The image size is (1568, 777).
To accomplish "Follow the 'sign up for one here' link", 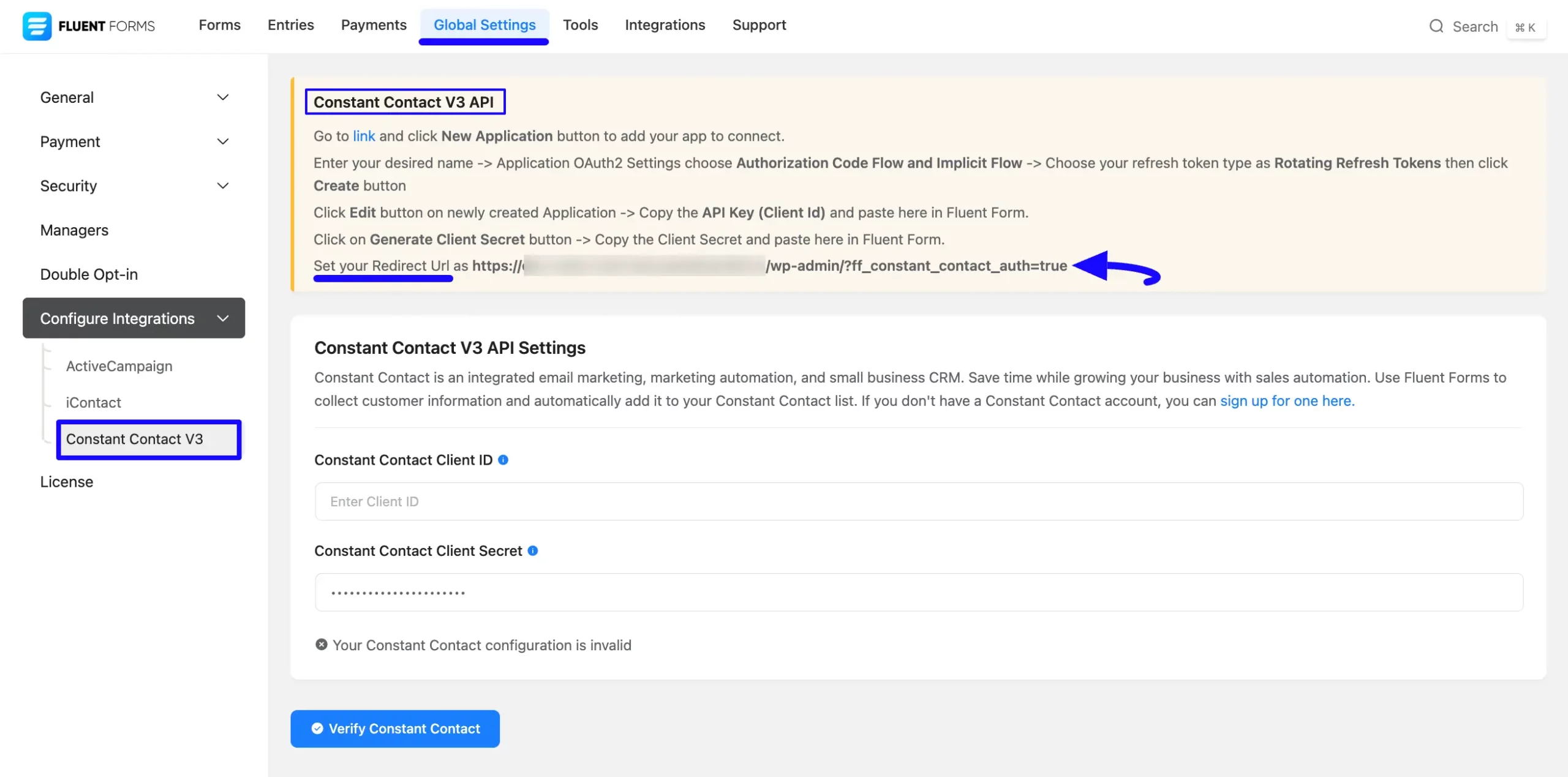I will coord(1286,400).
